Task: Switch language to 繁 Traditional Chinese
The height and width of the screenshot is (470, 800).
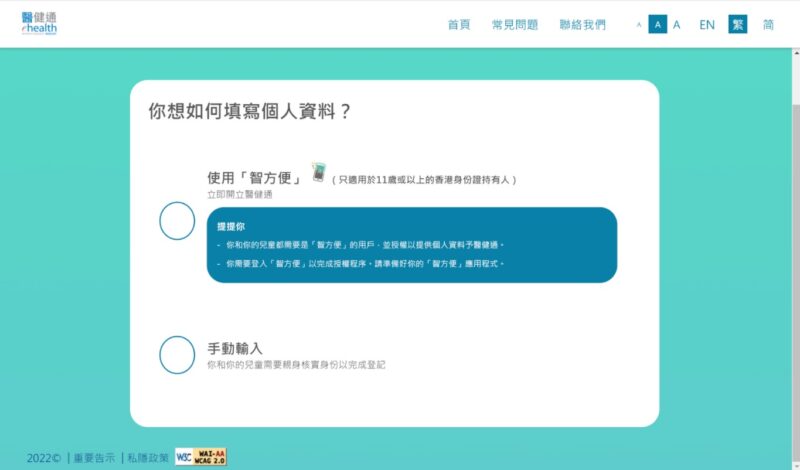Action: (x=738, y=25)
